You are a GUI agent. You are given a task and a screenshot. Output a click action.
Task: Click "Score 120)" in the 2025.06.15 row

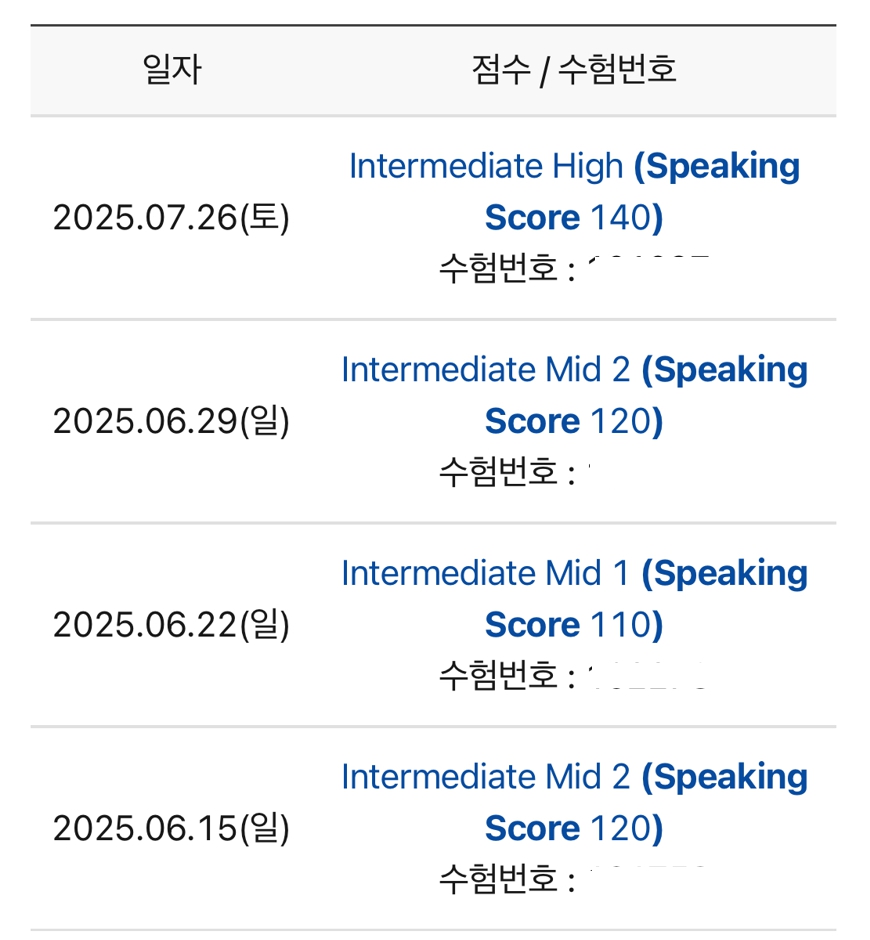[x=574, y=828]
